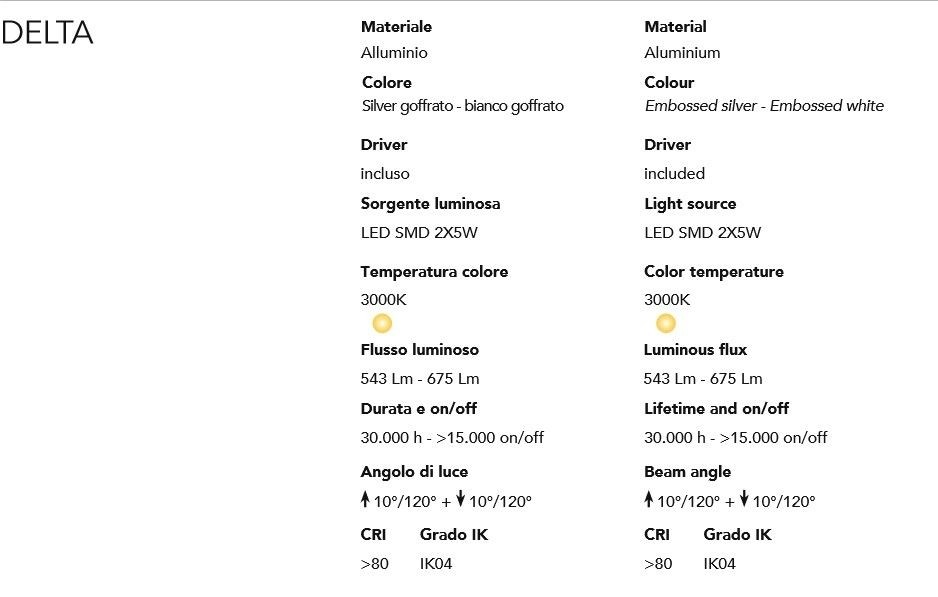Click the Luminous flux heading
The height and width of the screenshot is (597, 938).
(x=695, y=350)
